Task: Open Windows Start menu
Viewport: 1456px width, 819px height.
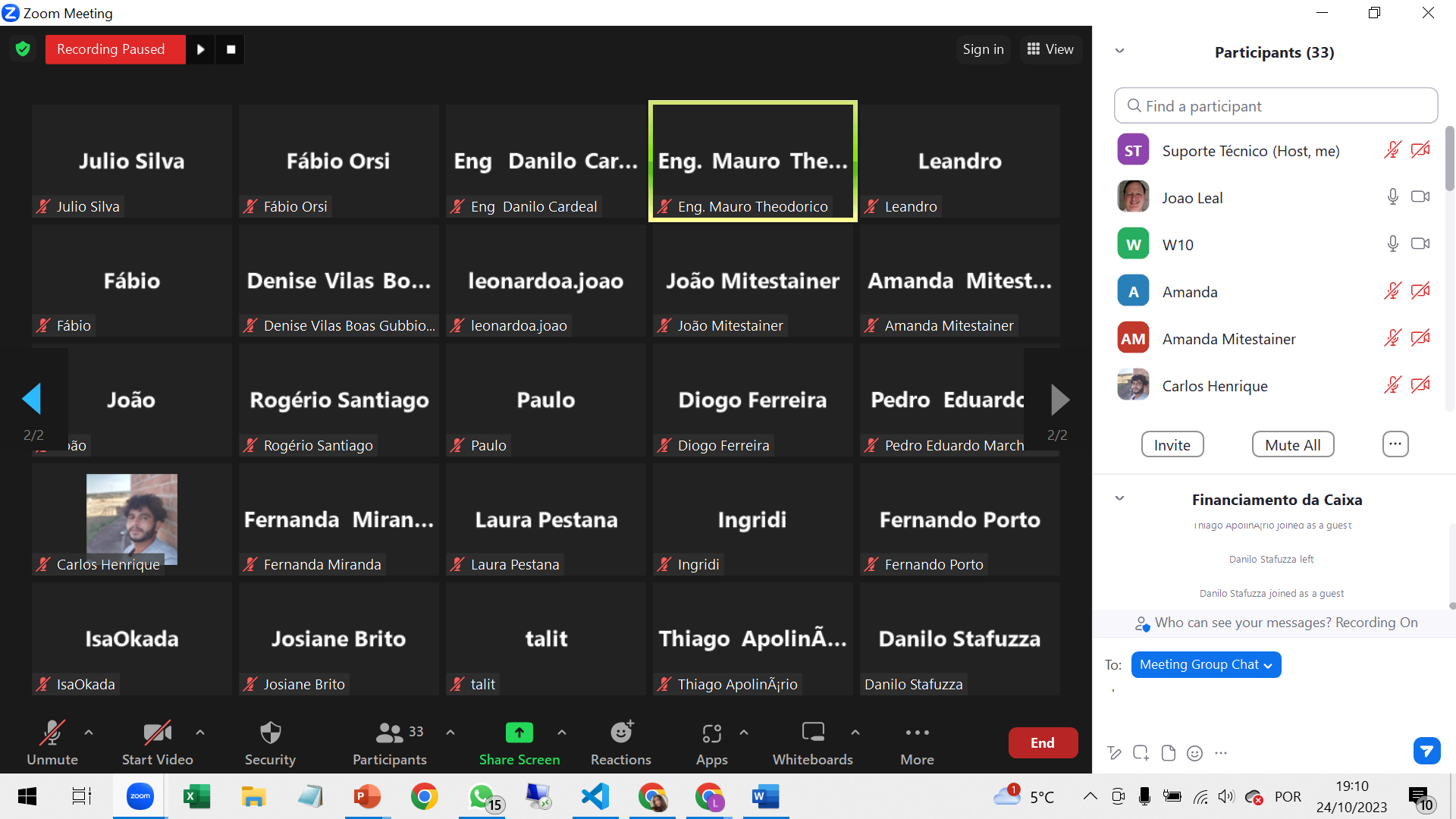Action: coord(27,796)
